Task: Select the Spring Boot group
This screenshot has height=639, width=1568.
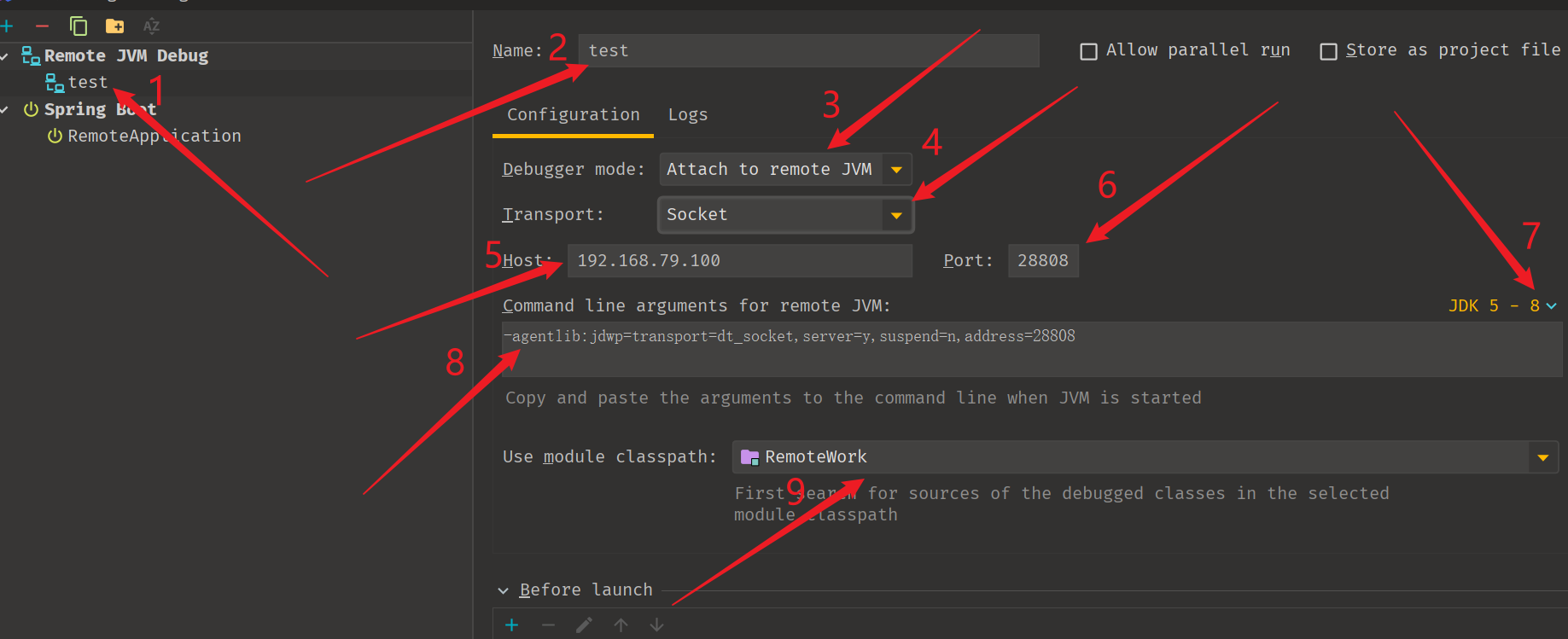Action: click(100, 109)
